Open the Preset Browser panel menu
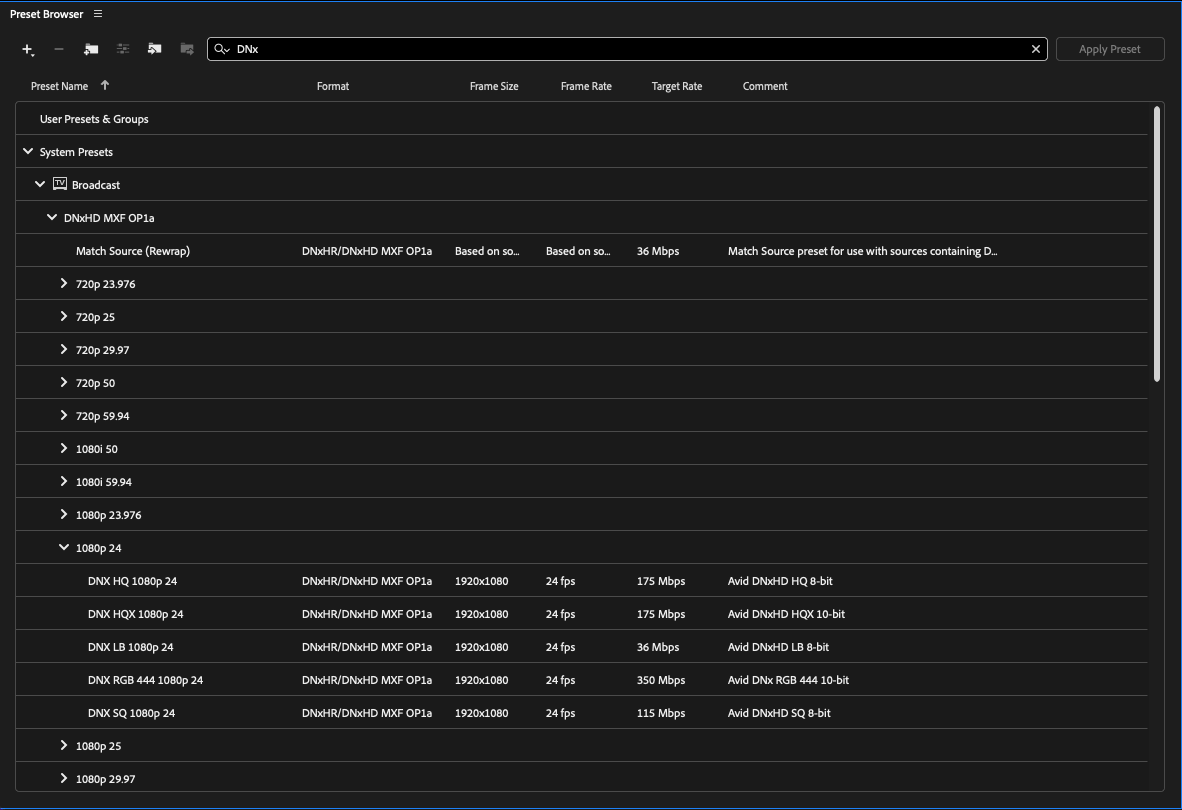 (x=96, y=13)
